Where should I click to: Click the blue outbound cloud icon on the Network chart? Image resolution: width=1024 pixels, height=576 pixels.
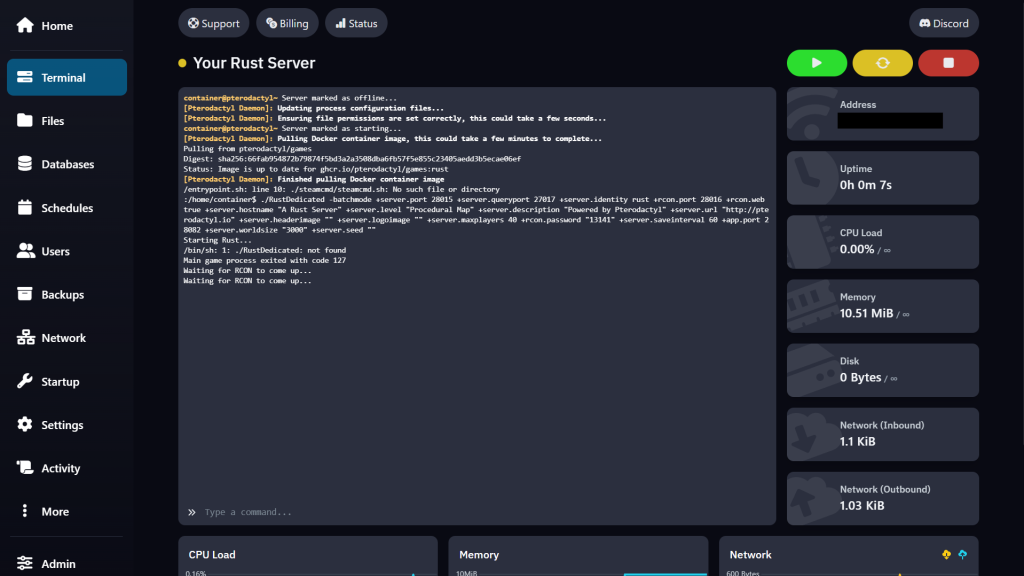[962, 554]
